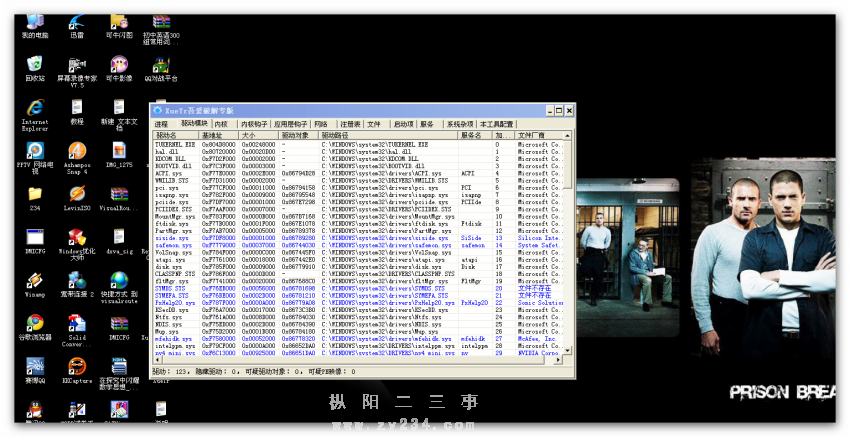Open the 234 folder icon
This screenshot has height=437, width=850.
(35, 198)
